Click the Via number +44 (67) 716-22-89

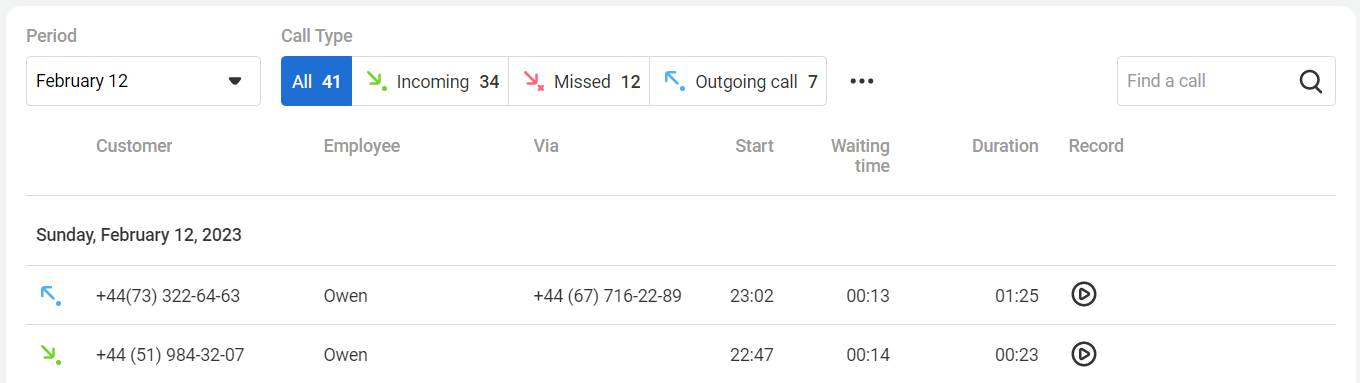click(608, 296)
